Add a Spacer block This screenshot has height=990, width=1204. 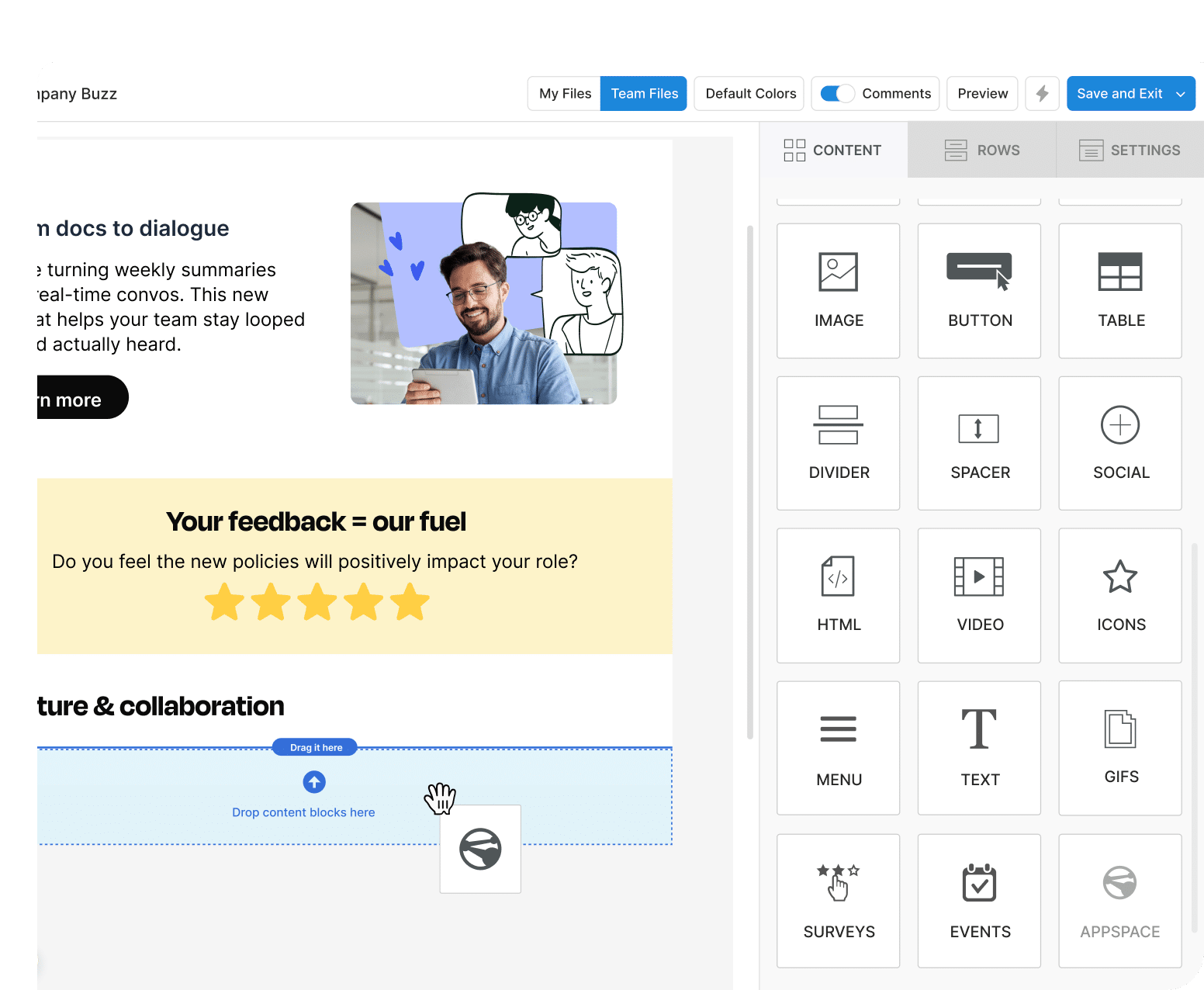click(x=979, y=443)
